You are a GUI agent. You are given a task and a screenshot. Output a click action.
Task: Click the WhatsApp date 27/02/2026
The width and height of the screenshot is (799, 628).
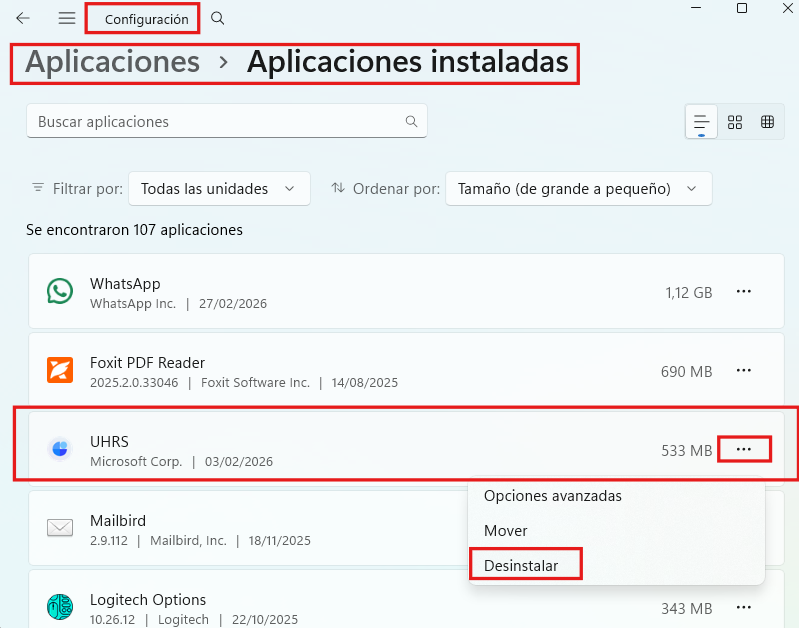[x=233, y=303]
